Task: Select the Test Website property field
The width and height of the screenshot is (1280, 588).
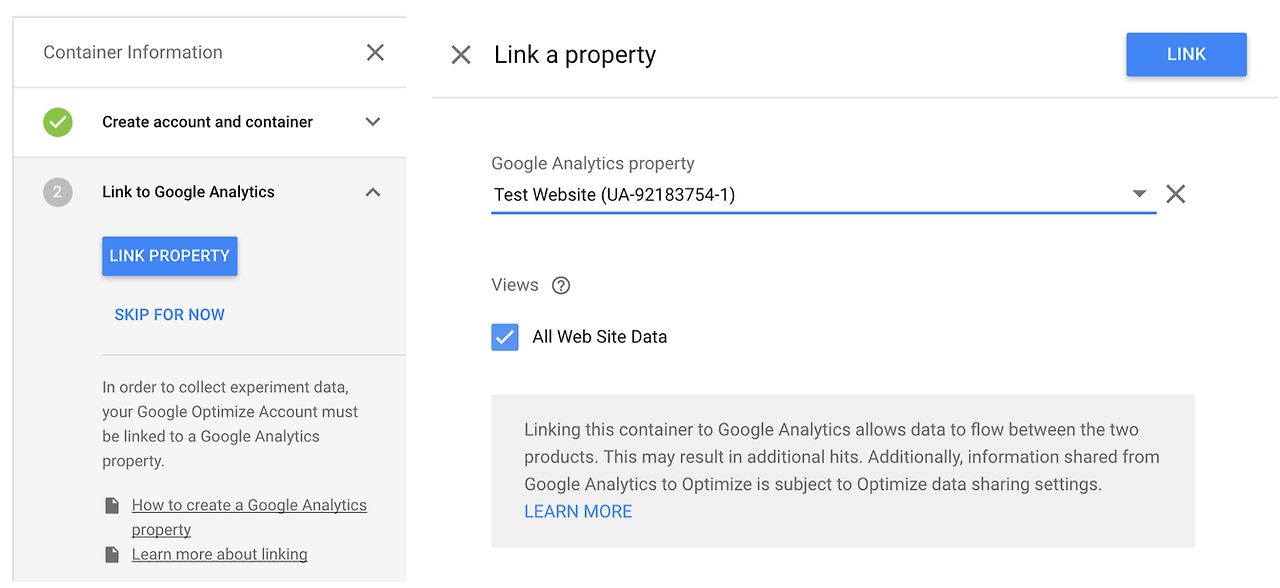Action: click(x=823, y=195)
